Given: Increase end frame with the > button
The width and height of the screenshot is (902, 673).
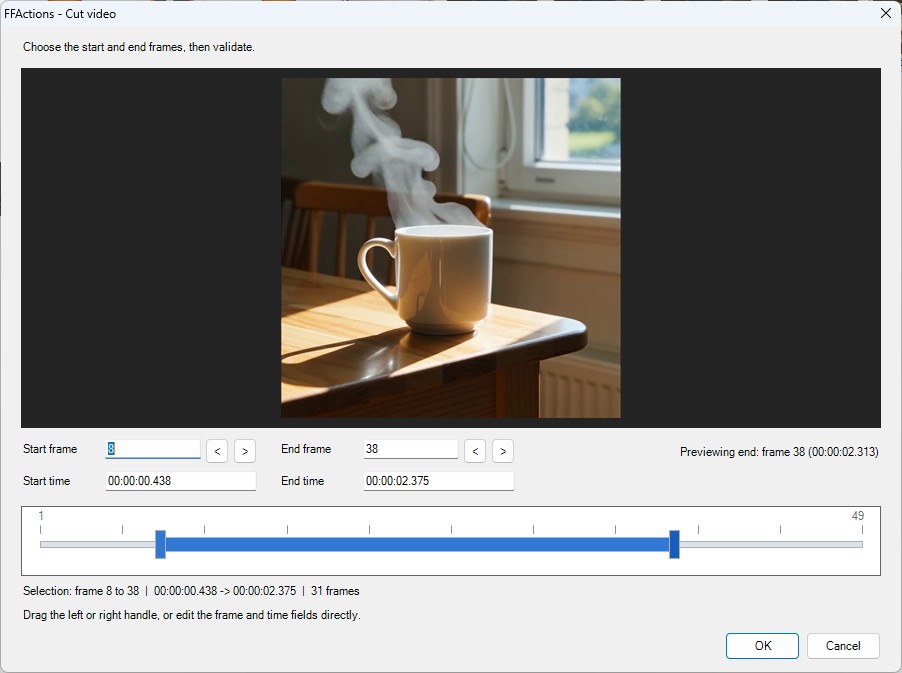Looking at the screenshot, I should 503,451.
